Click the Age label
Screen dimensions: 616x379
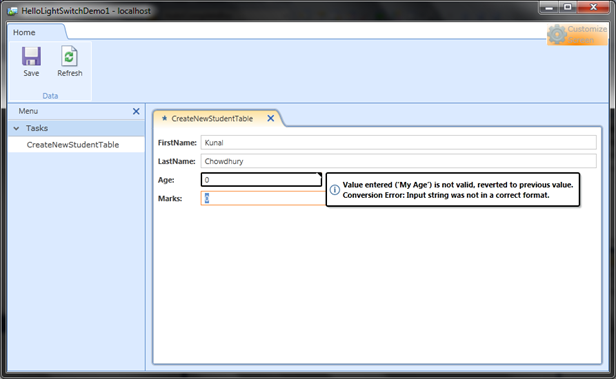(166, 180)
